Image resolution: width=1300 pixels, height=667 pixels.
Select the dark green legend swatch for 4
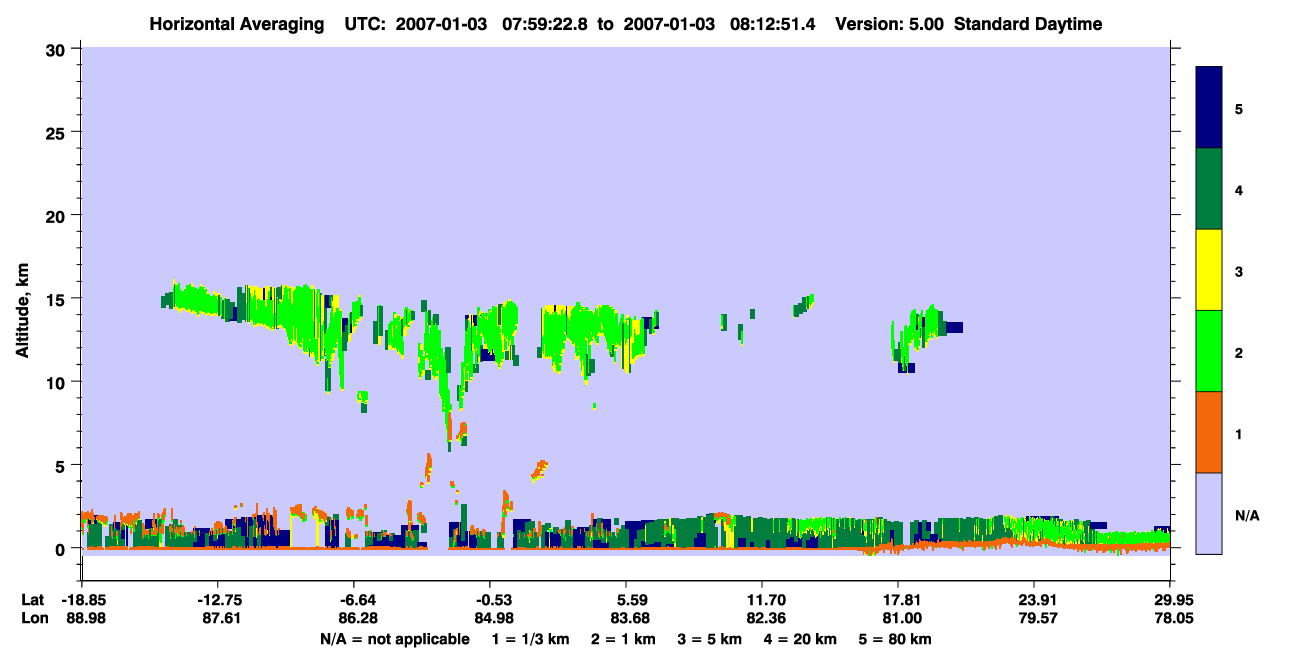pos(1209,189)
